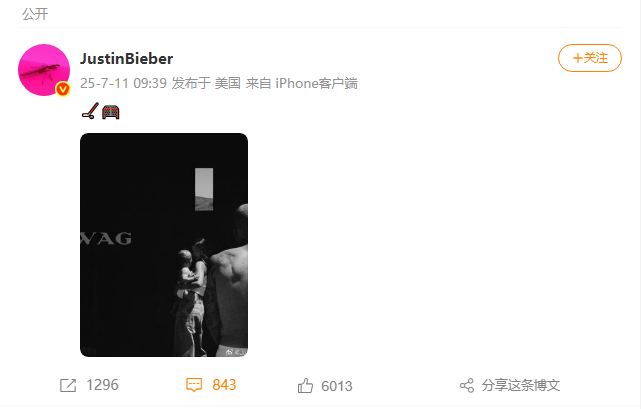
Task: Follow the account with +关注 button
Action: [x=589, y=58]
